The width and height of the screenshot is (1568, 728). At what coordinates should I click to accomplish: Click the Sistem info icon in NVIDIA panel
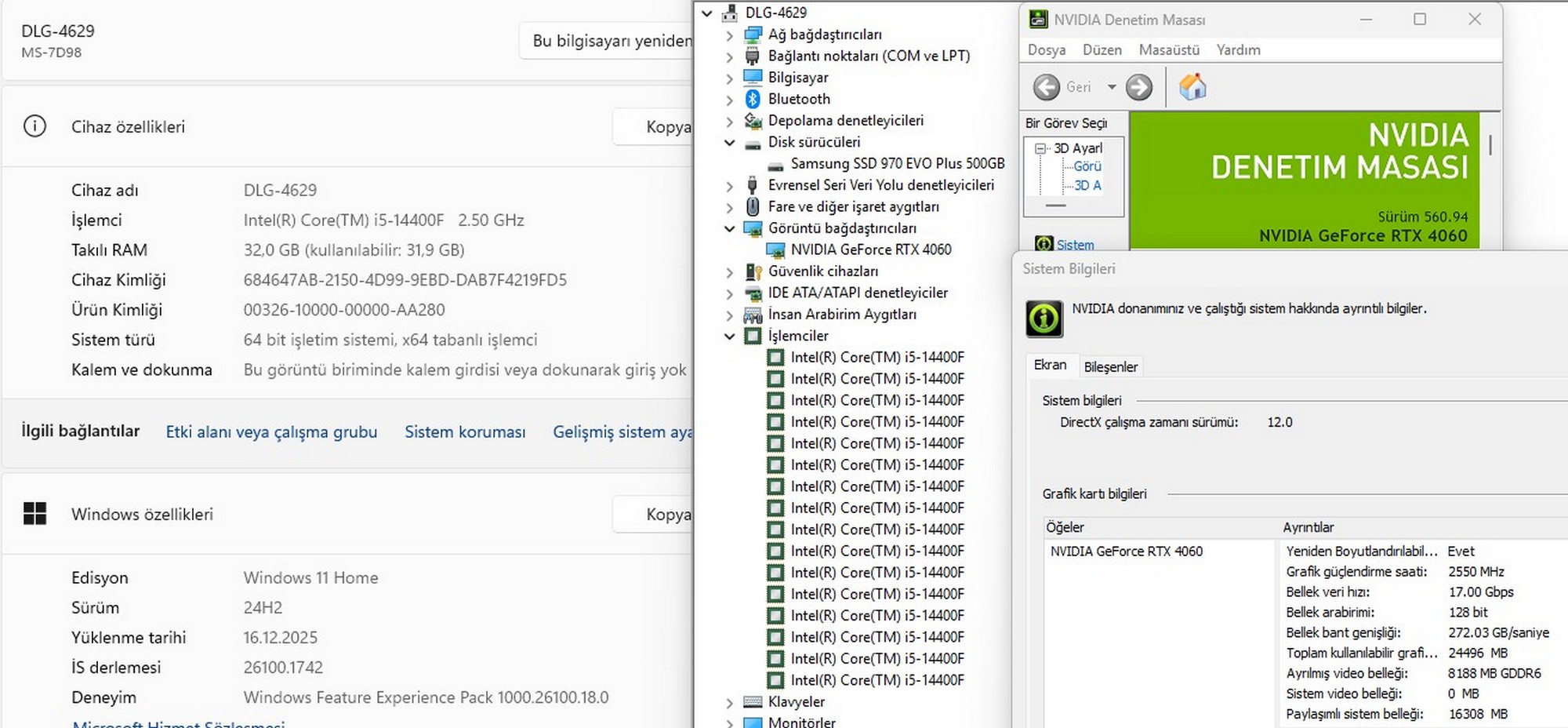pos(1044,245)
